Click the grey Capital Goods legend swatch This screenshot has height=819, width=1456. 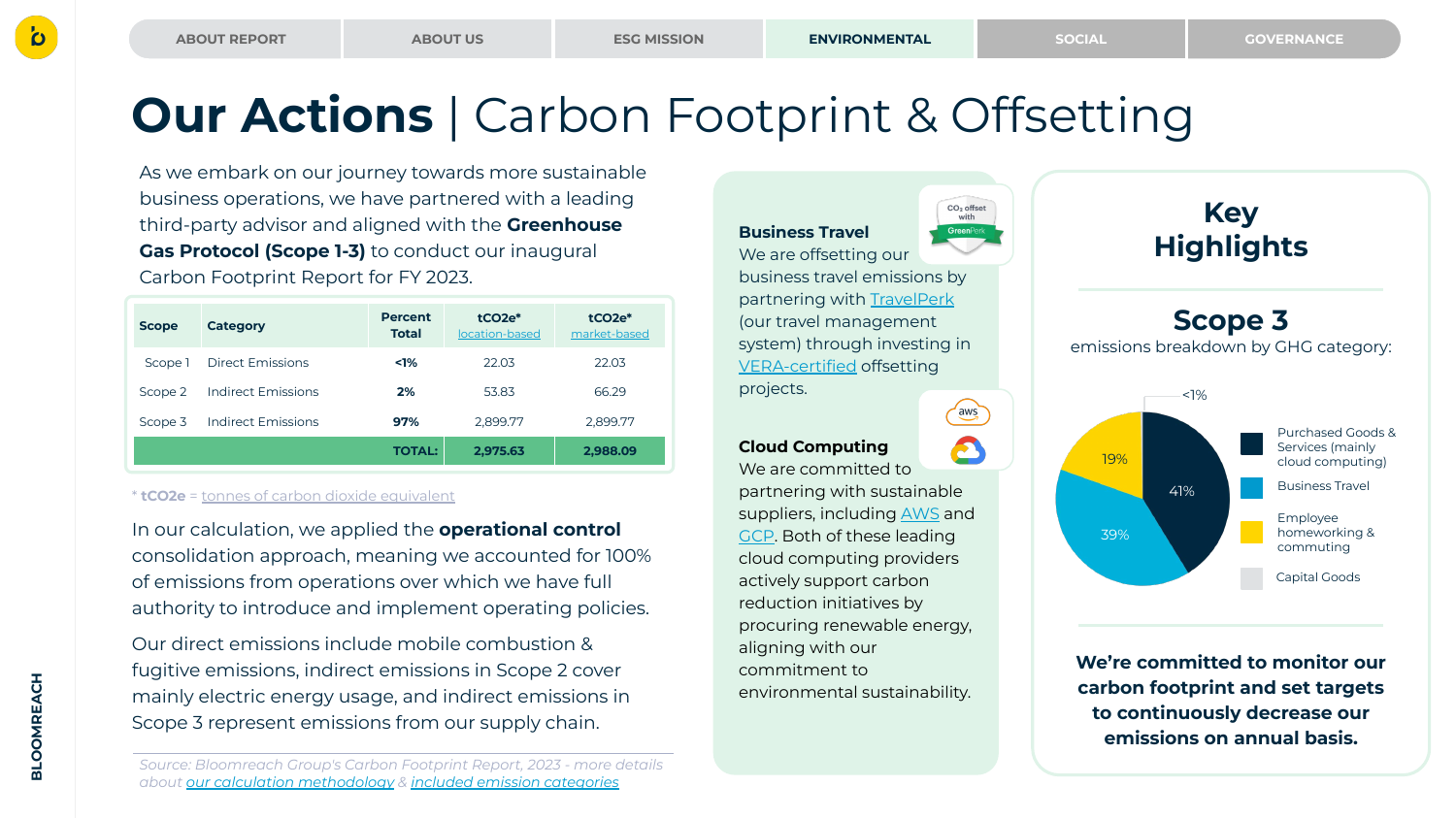1252,578
